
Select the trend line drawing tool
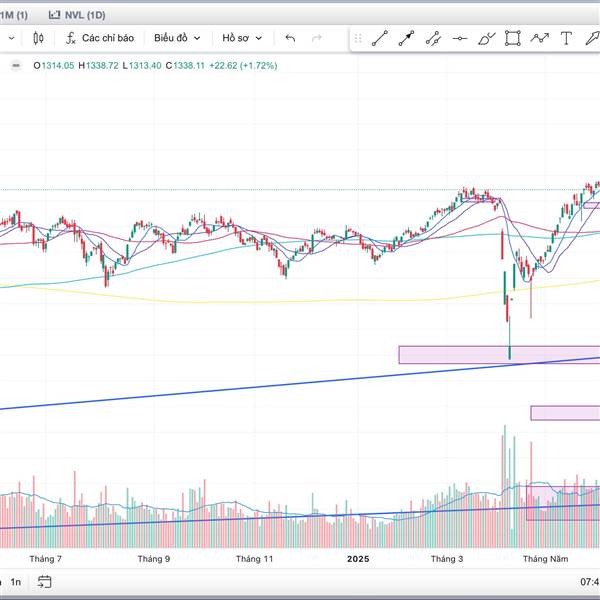[x=380, y=38]
